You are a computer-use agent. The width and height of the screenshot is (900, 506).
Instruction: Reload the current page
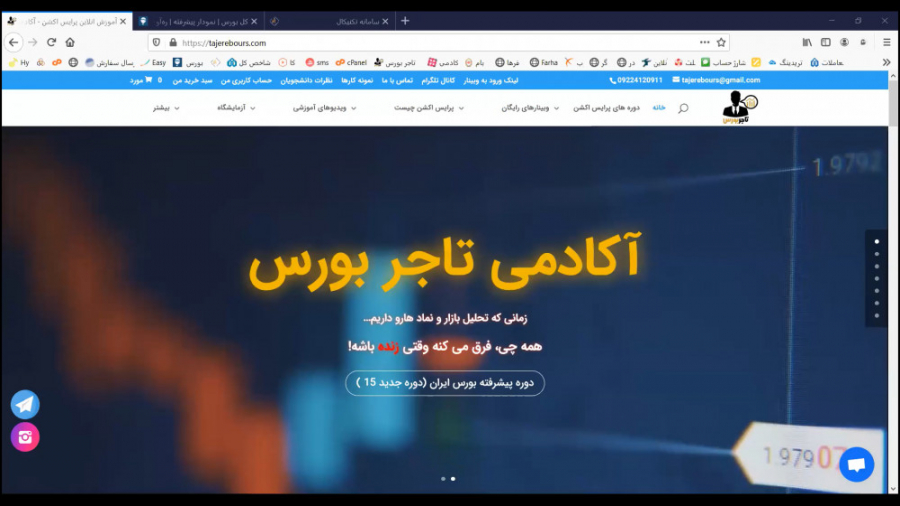[x=52, y=42]
